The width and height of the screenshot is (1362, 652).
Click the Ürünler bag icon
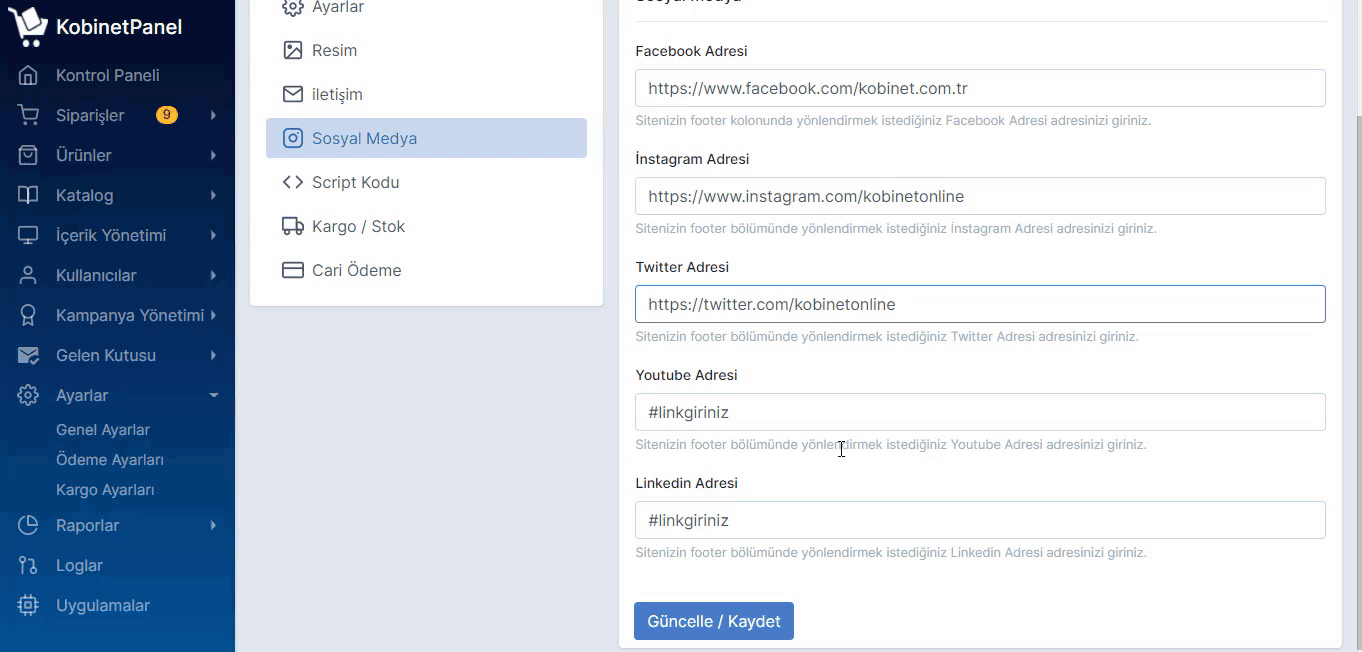(x=28, y=155)
